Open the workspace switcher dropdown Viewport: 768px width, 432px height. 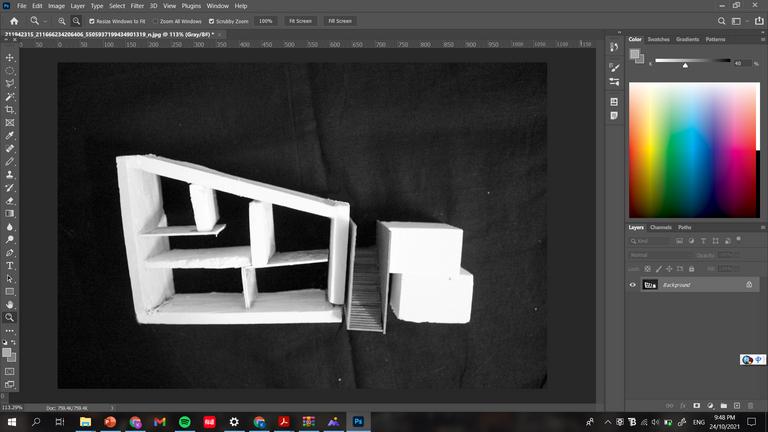click(738, 21)
